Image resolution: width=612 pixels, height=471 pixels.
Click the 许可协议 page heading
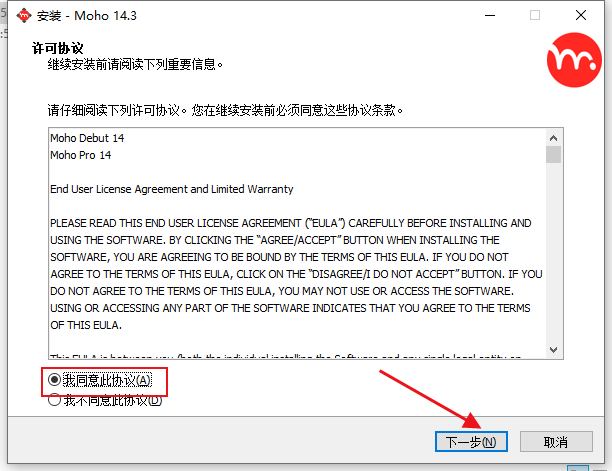pyautogui.click(x=58, y=48)
